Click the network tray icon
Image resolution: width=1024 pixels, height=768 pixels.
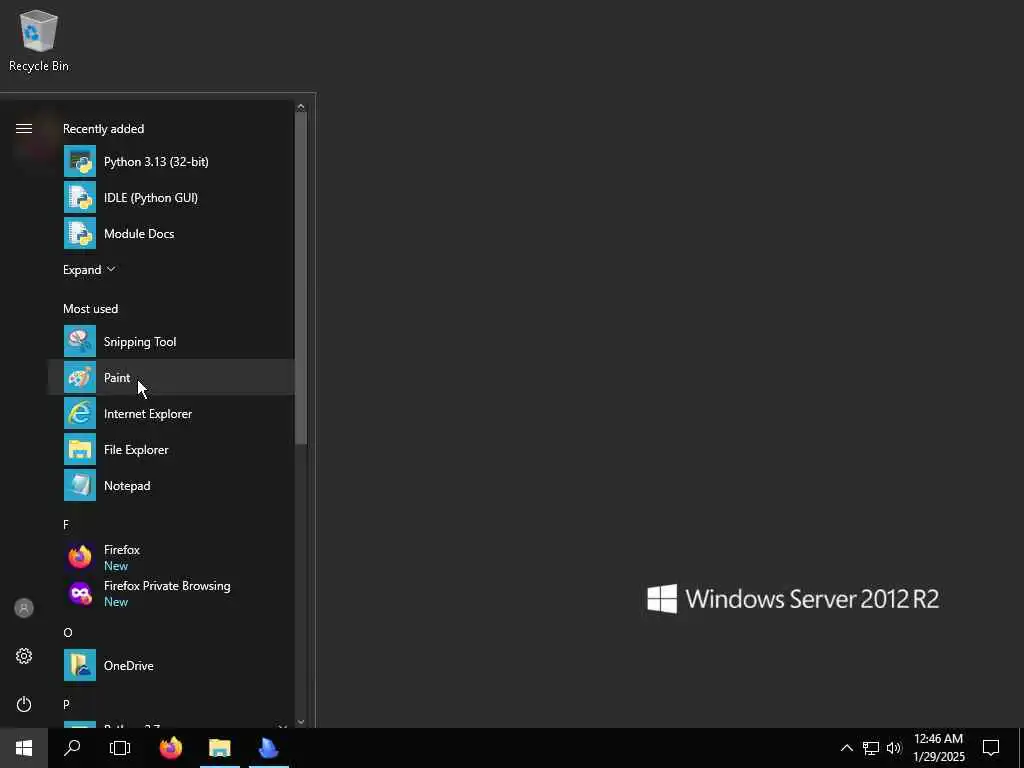[x=871, y=748]
